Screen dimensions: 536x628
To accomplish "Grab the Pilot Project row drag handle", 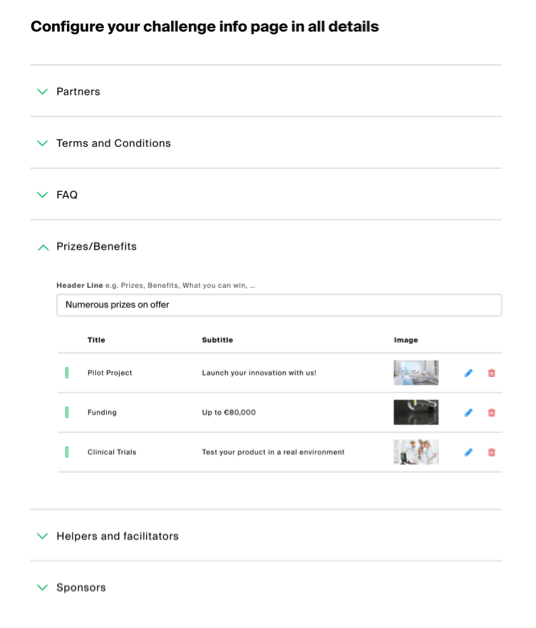I will pyautogui.click(x=66, y=372).
